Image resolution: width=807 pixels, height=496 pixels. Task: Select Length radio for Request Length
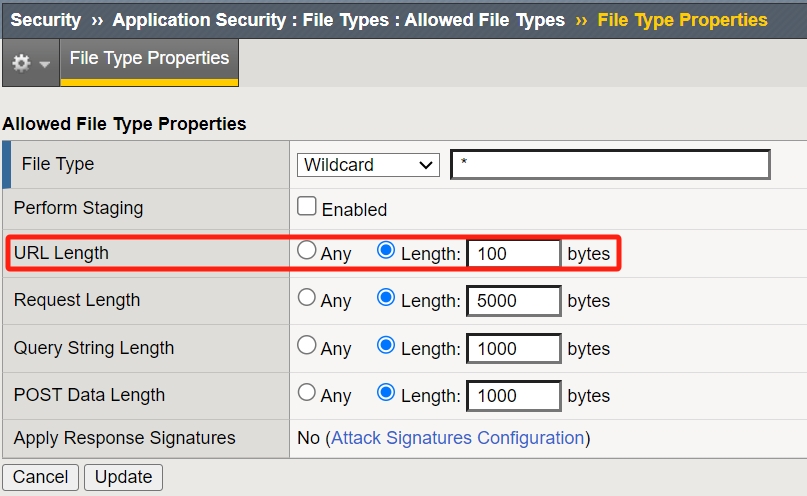pyautogui.click(x=386, y=298)
